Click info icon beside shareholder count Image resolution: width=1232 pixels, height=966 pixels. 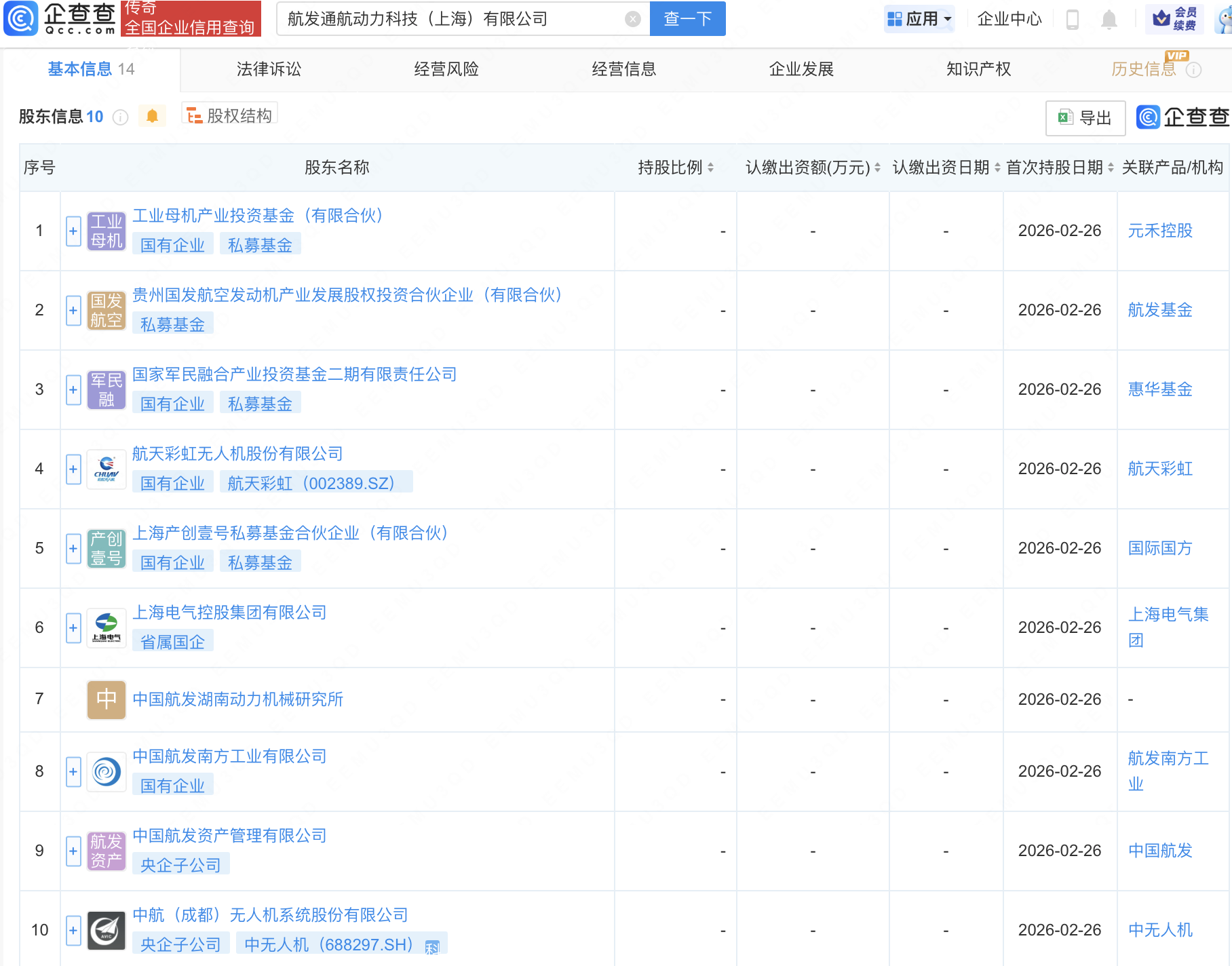click(x=120, y=117)
